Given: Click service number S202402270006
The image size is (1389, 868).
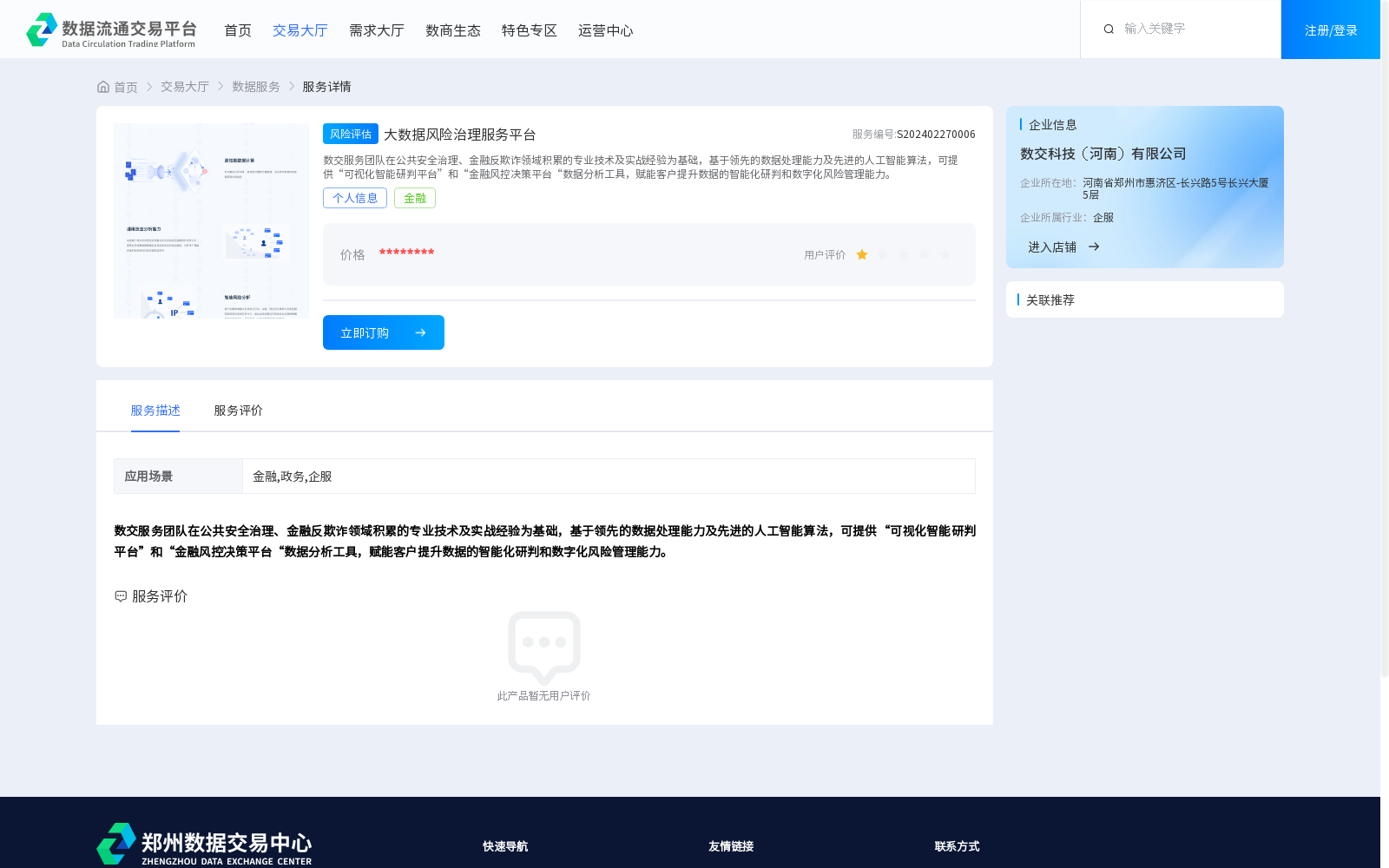Looking at the screenshot, I should pyautogui.click(x=936, y=135).
